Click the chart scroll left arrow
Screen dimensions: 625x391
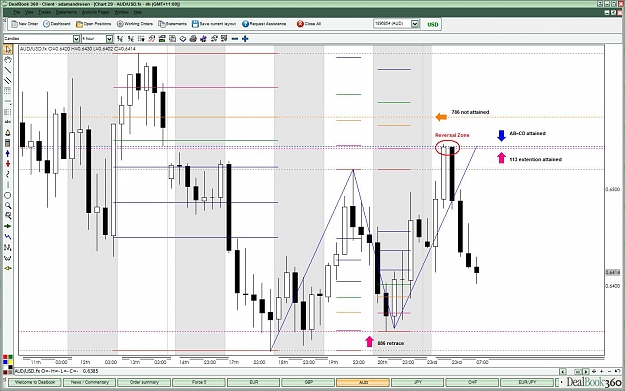(562, 371)
